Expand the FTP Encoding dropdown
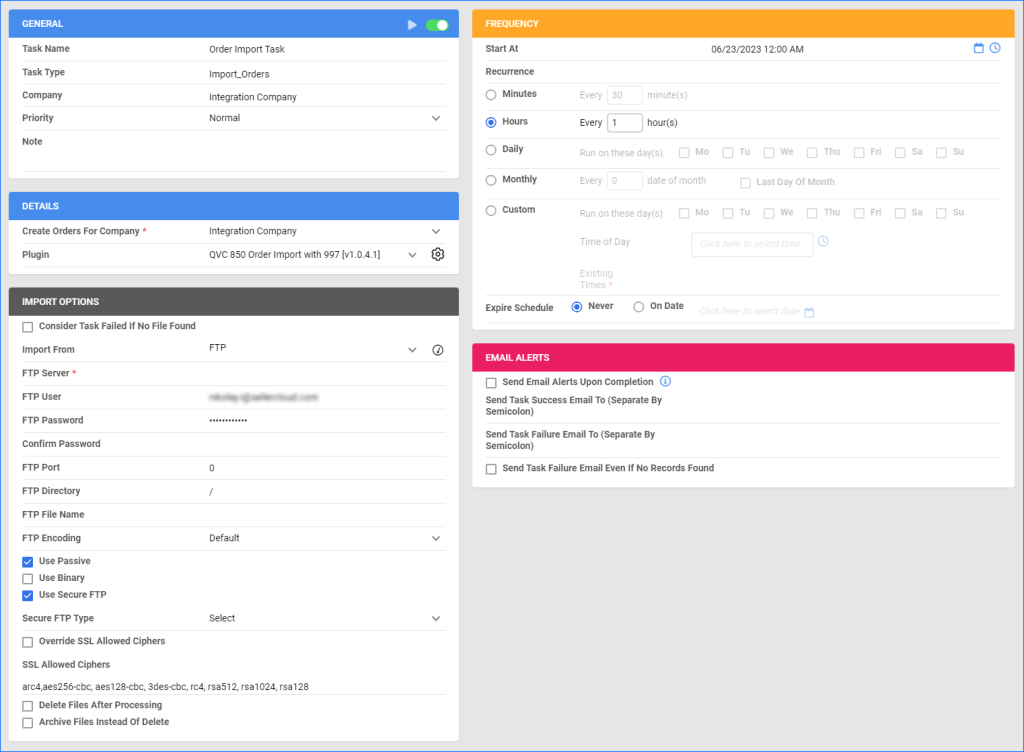This screenshot has width=1024, height=752. tap(434, 537)
